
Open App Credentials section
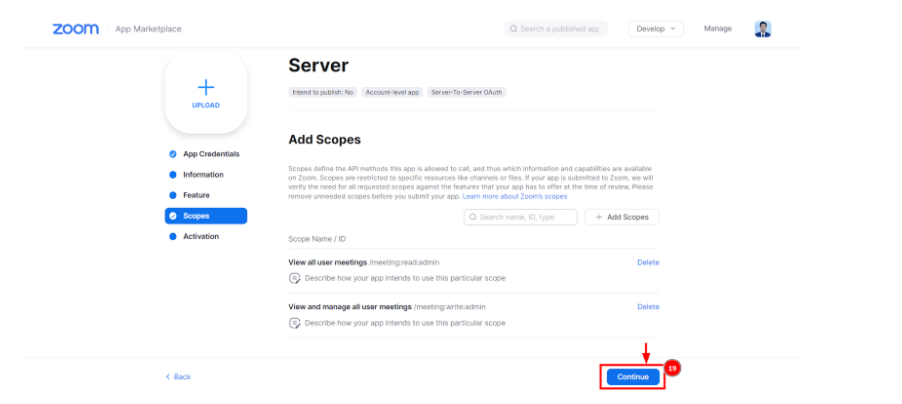point(211,154)
